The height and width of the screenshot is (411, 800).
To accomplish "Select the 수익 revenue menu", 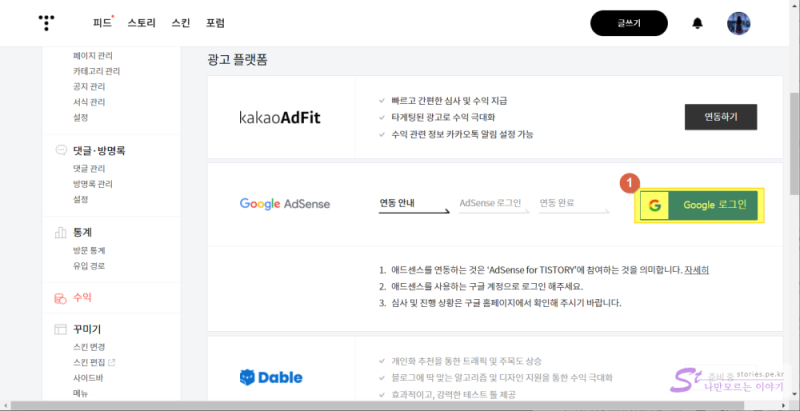I will point(82,298).
